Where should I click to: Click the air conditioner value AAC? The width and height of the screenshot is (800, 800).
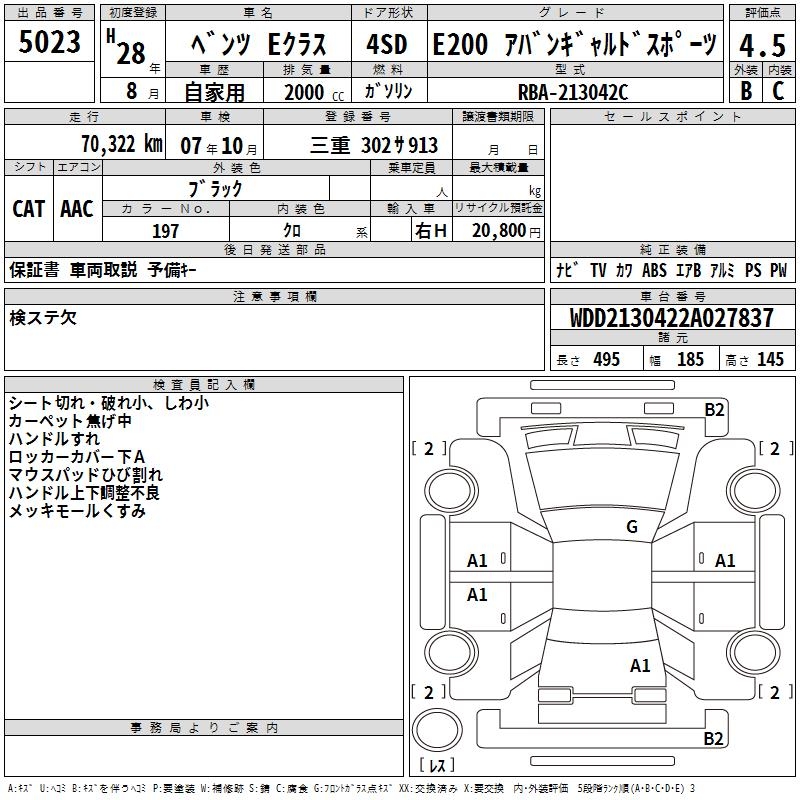pyautogui.click(x=77, y=209)
